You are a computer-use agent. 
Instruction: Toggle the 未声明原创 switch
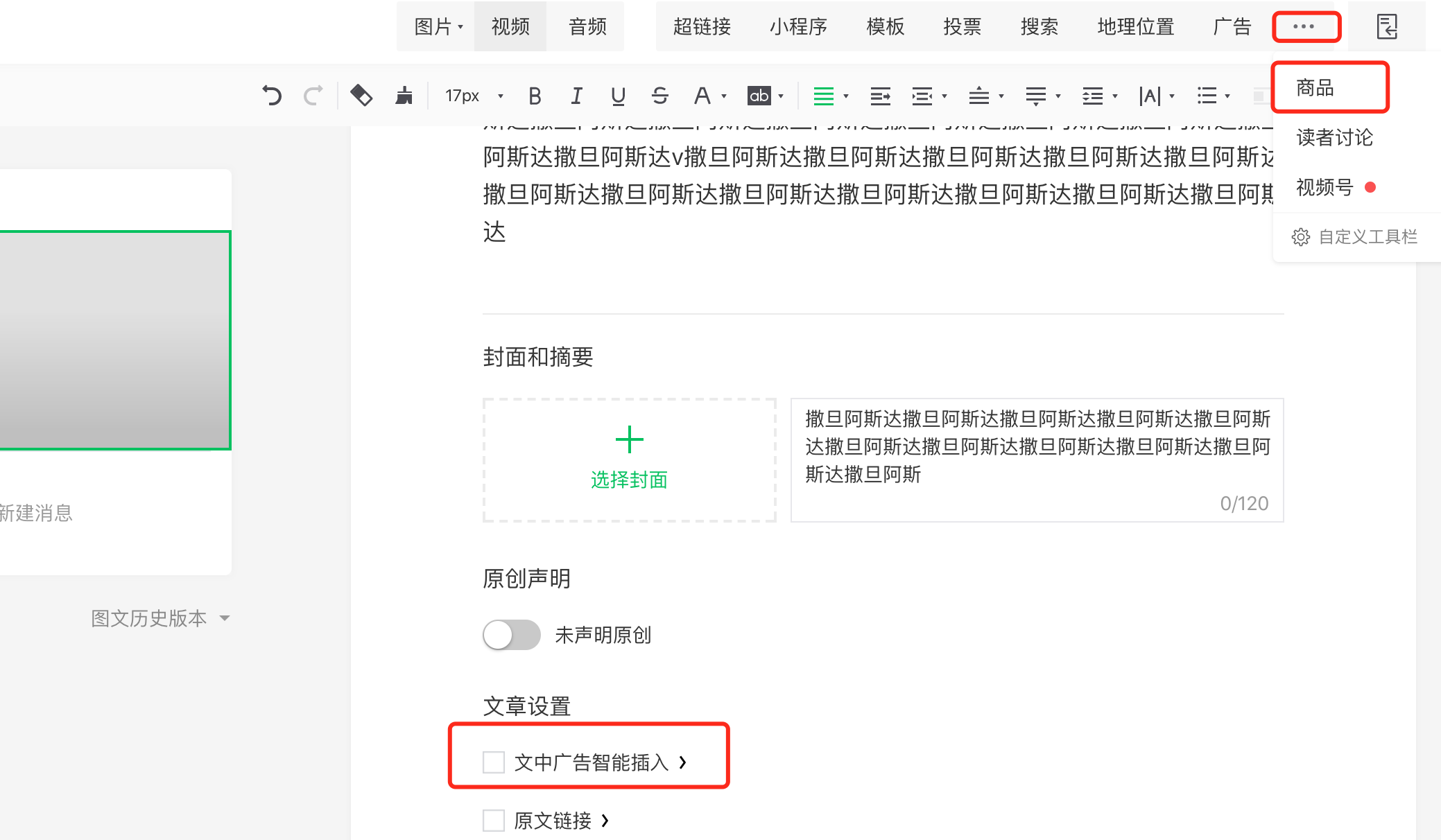[x=512, y=635]
